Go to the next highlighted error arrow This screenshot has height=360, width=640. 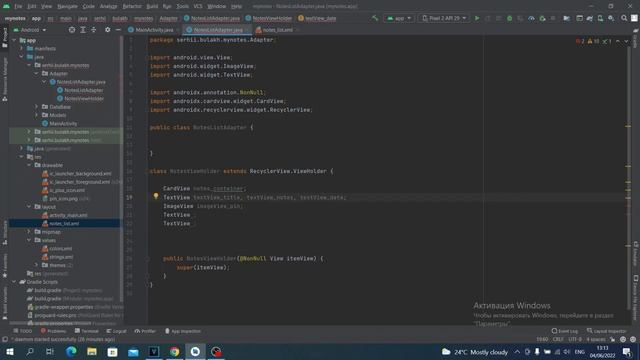point(626,41)
